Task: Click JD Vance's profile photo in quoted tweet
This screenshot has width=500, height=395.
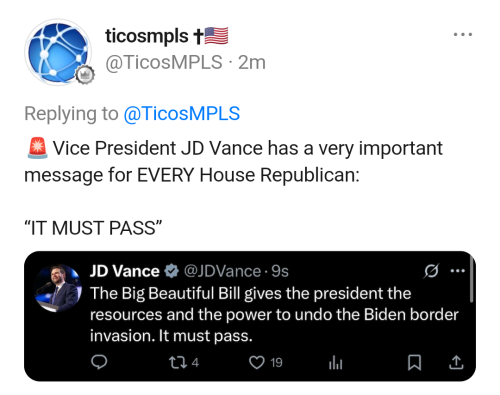Action: coord(58,288)
